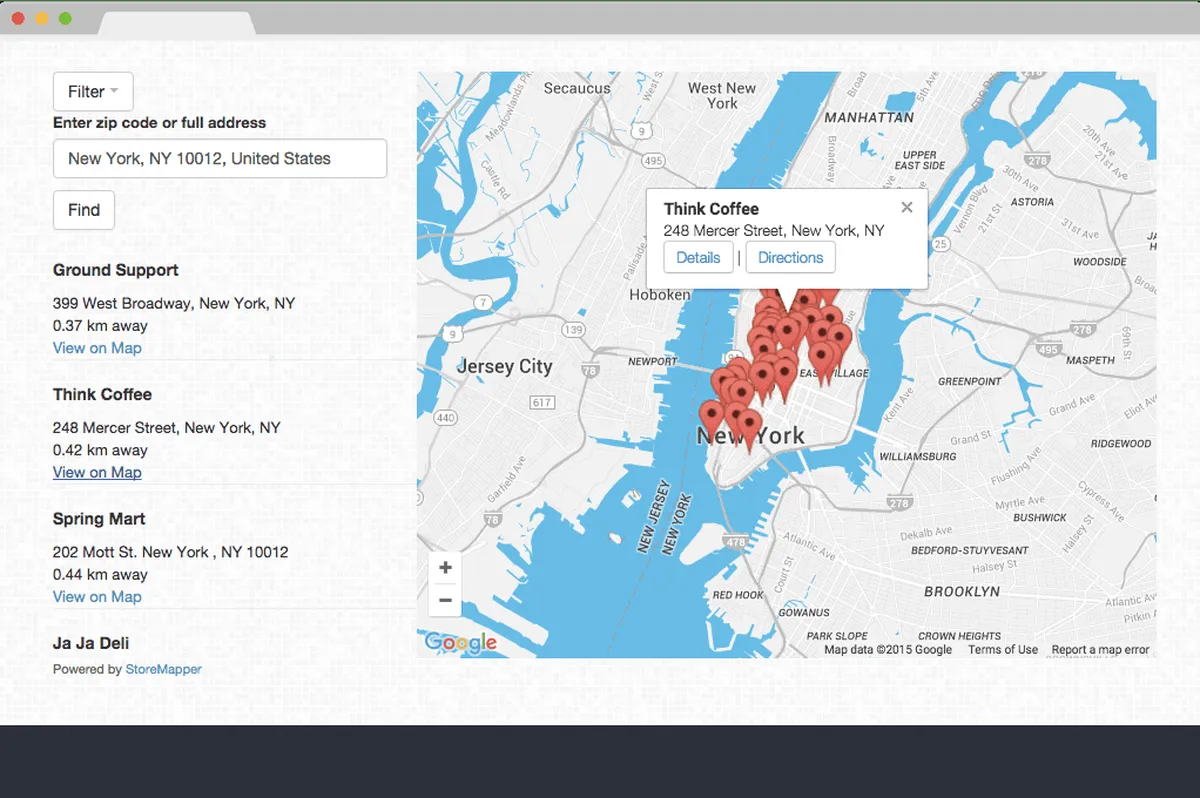Click the Brooklyn map label
Screen dimensions: 1200x798
[x=961, y=592]
